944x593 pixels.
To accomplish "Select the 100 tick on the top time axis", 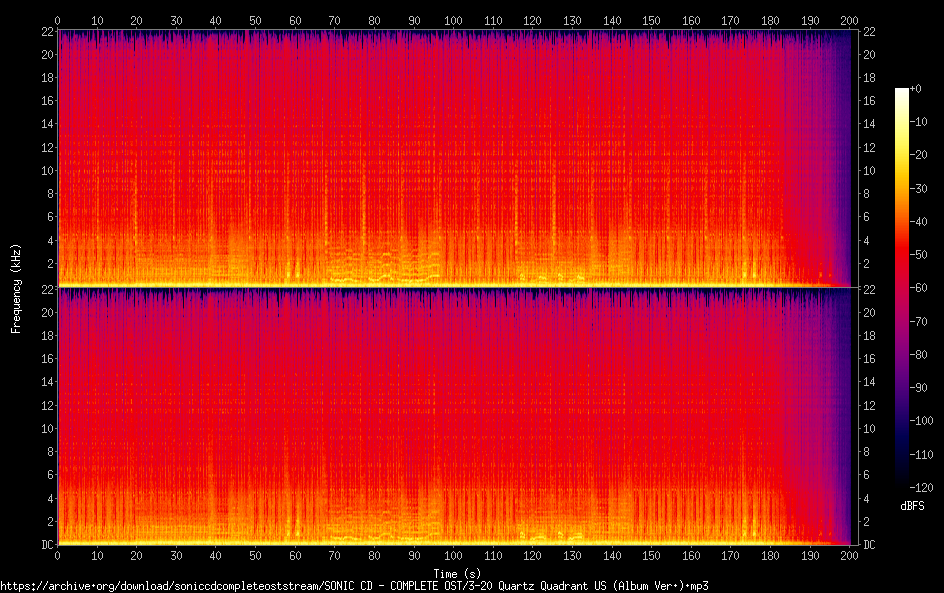I will pos(453,20).
